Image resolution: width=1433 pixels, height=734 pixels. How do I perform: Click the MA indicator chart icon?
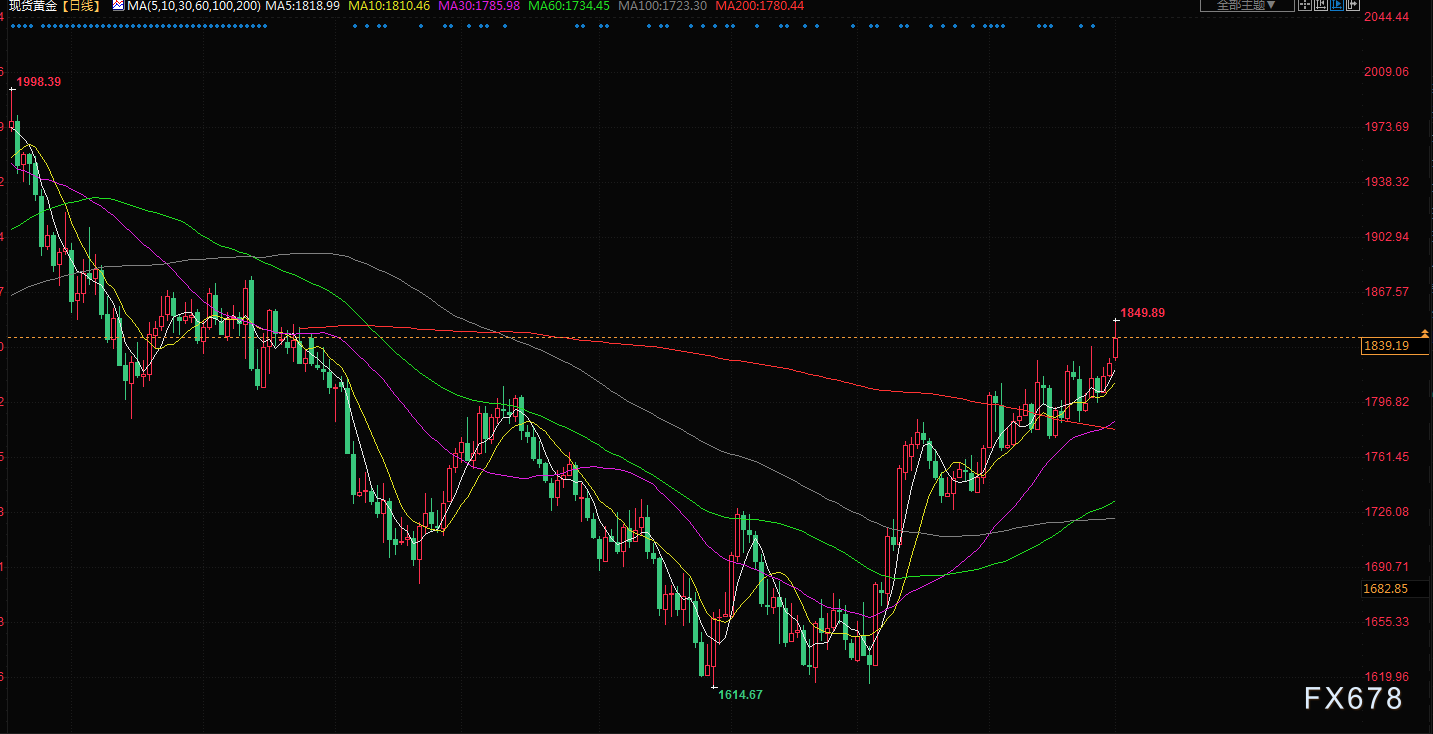click(x=118, y=6)
